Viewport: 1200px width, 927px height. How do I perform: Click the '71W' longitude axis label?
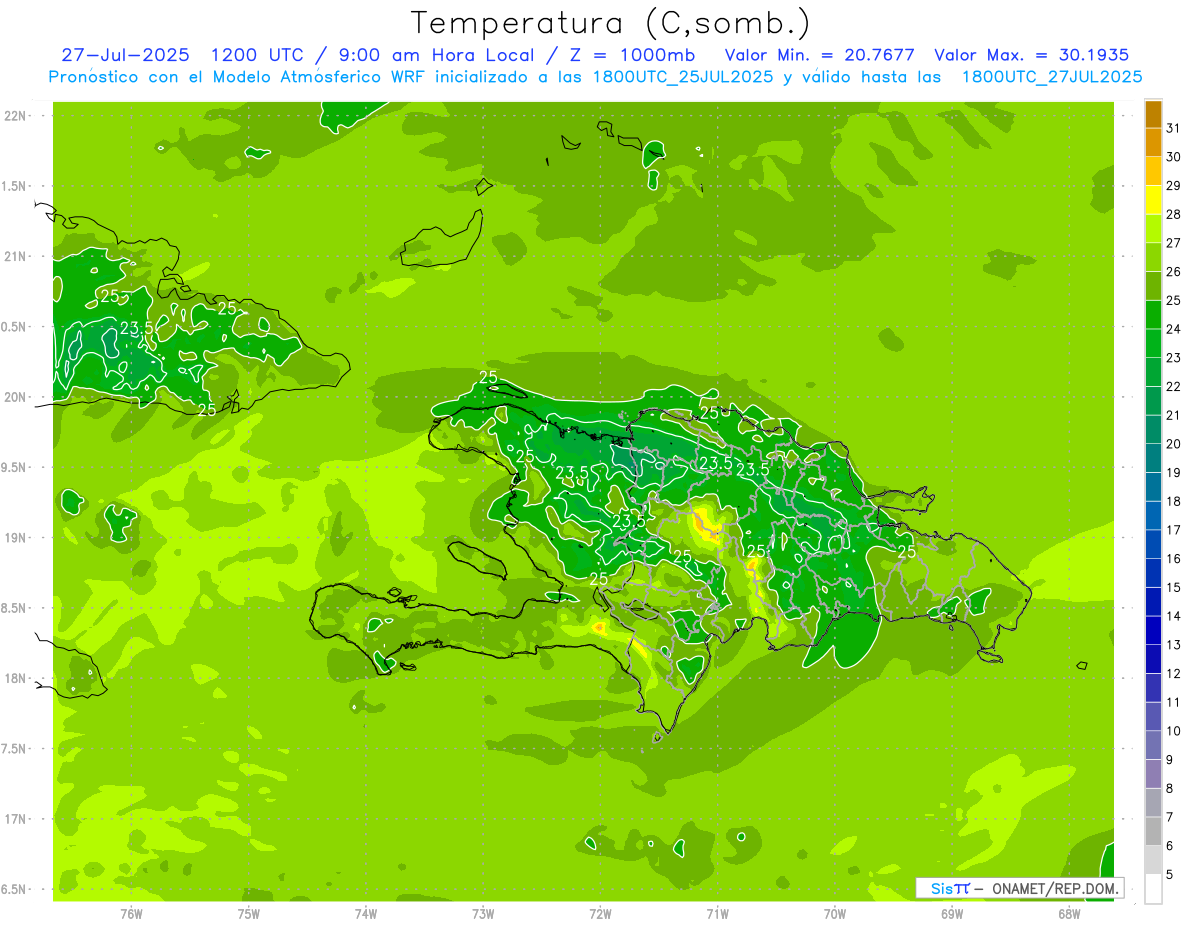point(717,914)
